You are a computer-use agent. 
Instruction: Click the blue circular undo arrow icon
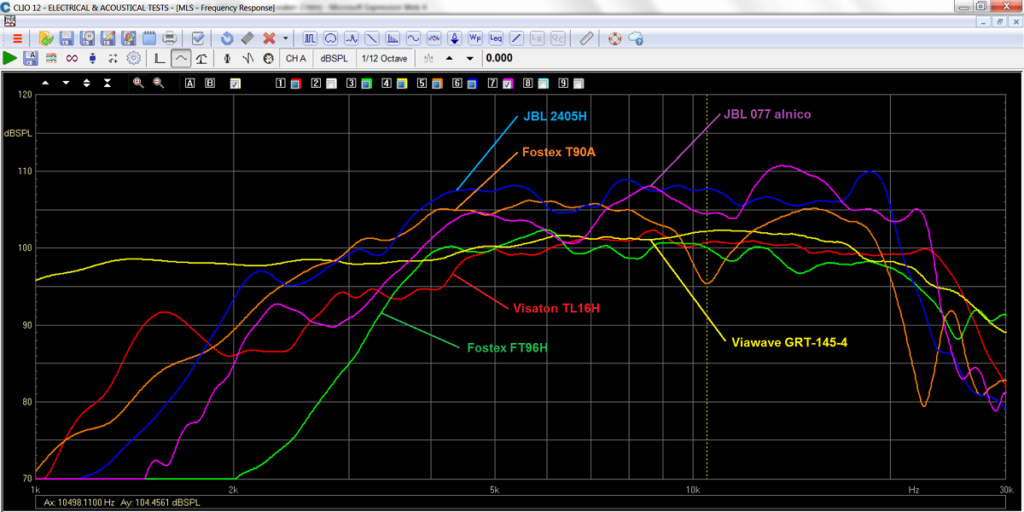pyautogui.click(x=227, y=38)
